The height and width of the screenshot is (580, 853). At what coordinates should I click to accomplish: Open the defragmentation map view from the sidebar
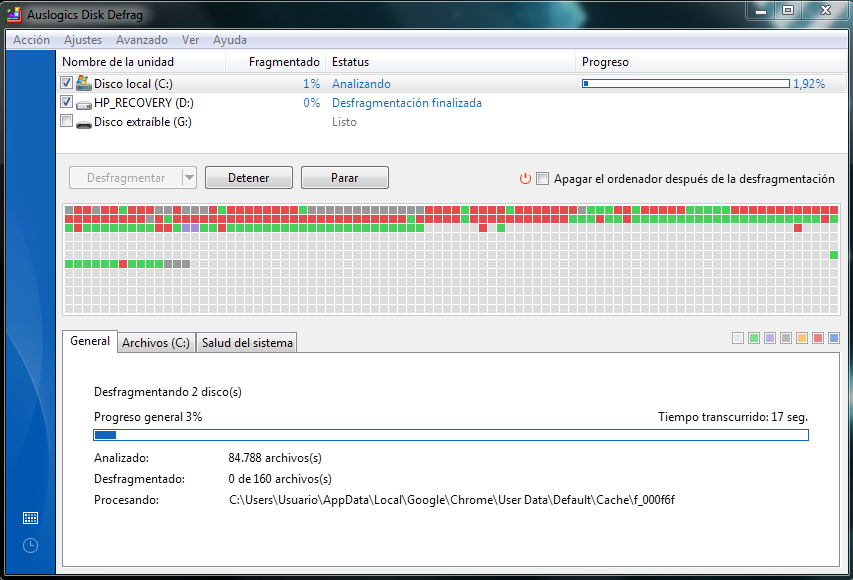29,517
